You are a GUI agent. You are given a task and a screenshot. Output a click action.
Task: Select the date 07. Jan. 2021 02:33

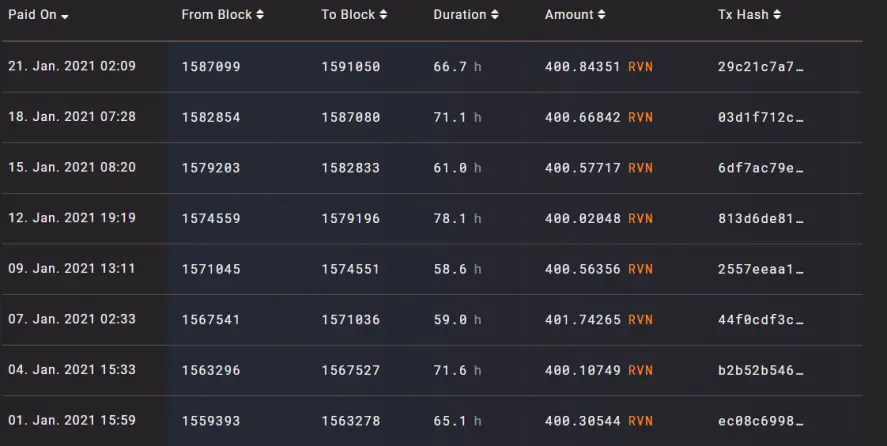(72, 319)
